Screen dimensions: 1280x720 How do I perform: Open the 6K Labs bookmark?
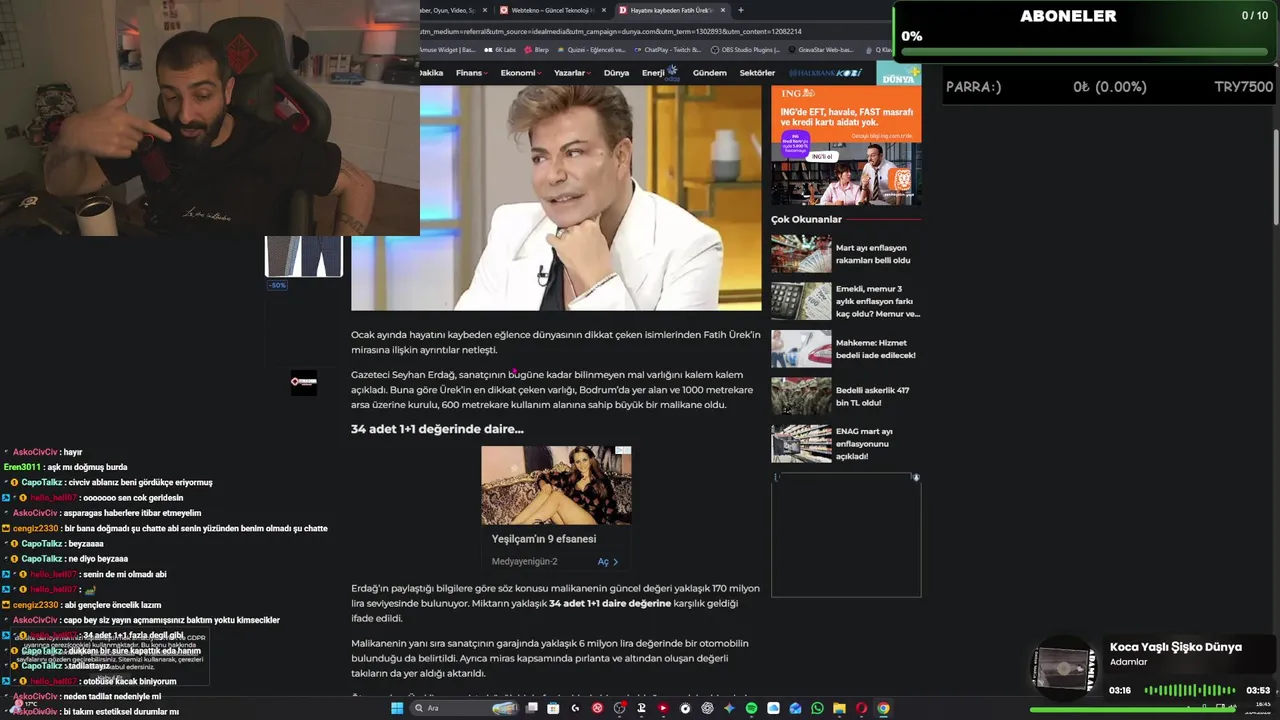click(x=502, y=49)
